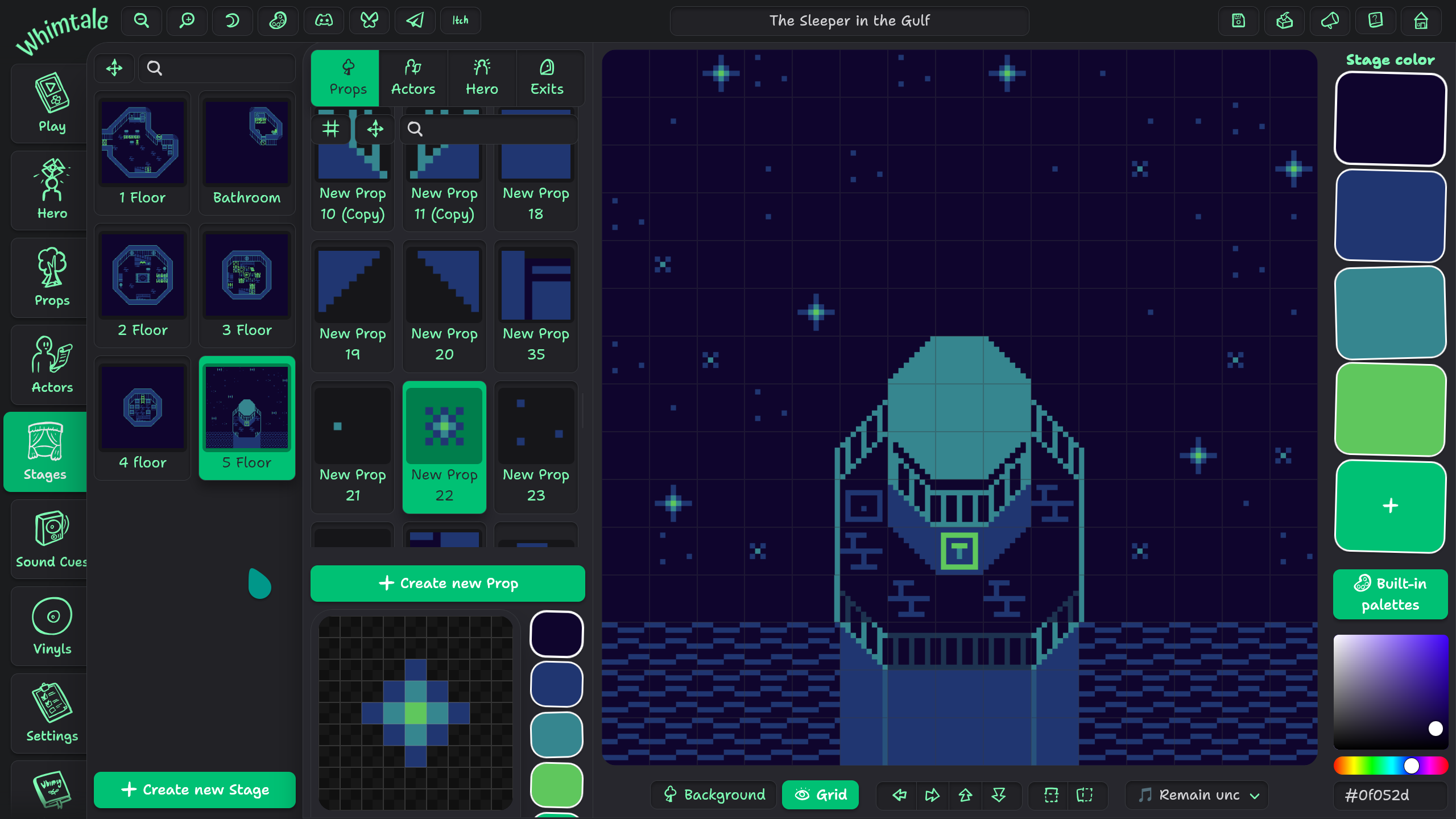Shift stage left with arrow icon
Viewport: 1456px width, 819px height.
point(899,795)
